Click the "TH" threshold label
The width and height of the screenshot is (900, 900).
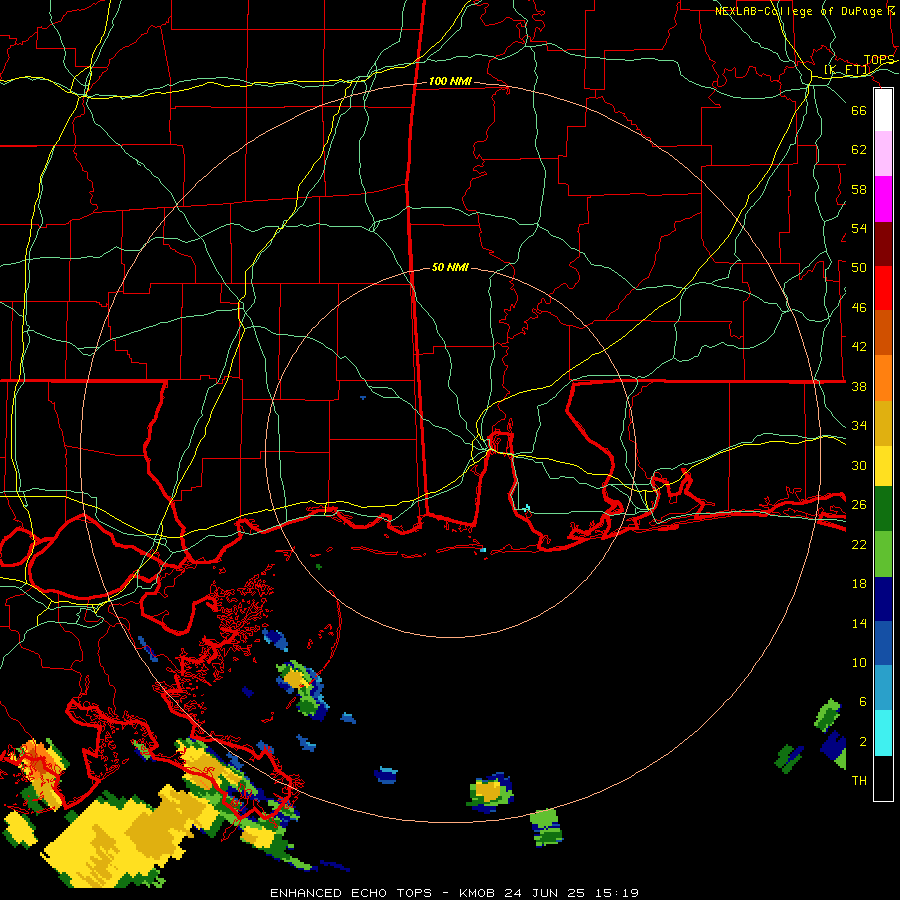[859, 781]
